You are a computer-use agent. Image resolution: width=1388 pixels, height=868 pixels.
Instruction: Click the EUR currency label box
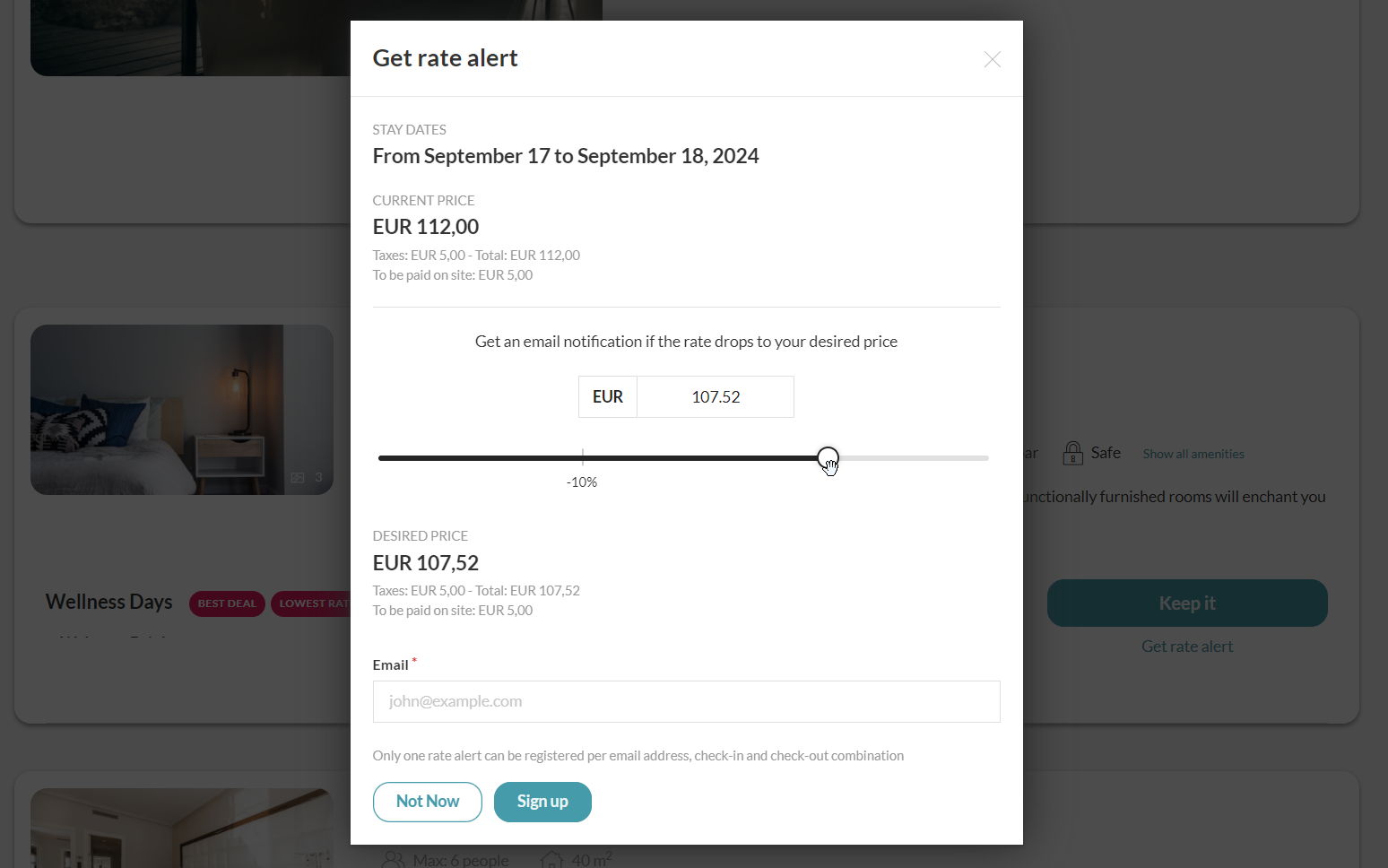(607, 396)
